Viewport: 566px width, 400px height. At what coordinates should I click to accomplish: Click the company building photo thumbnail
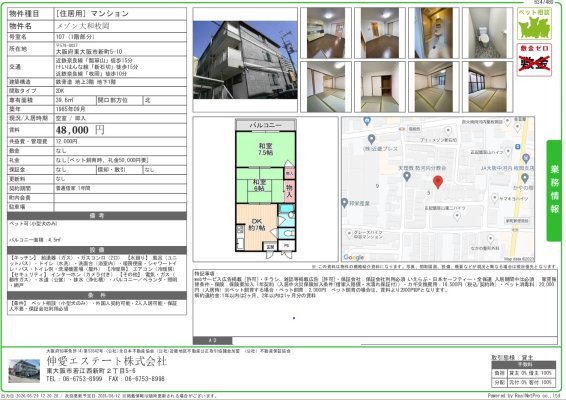[x=24, y=371]
